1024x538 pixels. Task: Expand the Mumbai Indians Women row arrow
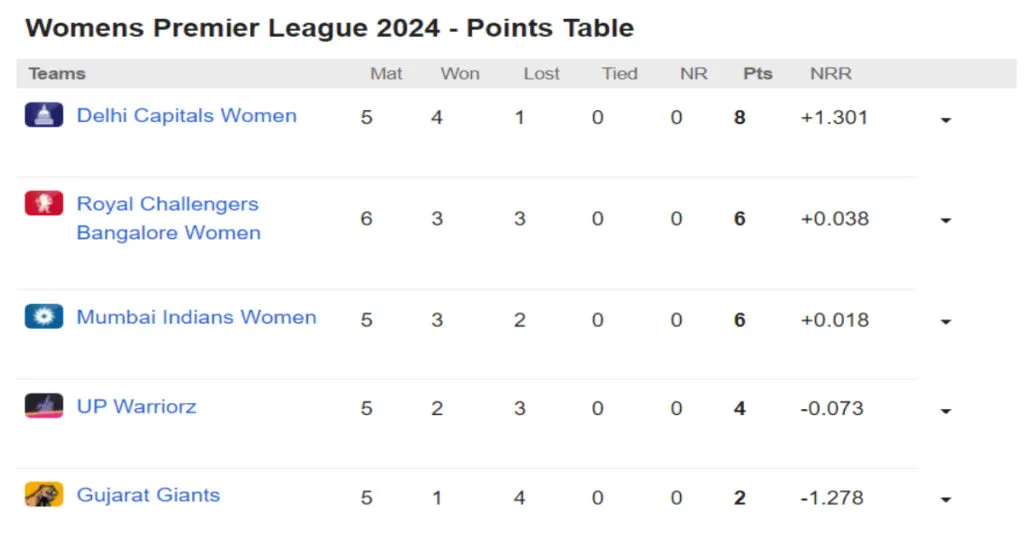[x=946, y=322]
